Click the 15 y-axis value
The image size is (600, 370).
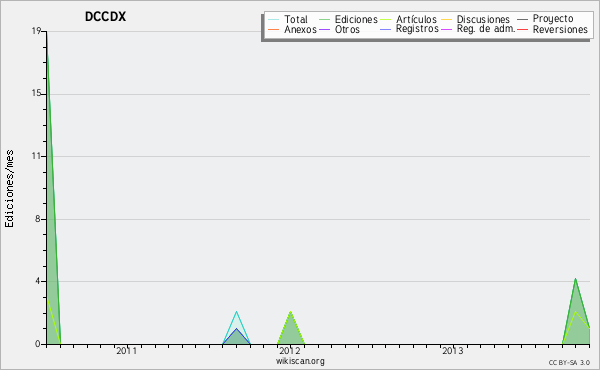[36, 94]
